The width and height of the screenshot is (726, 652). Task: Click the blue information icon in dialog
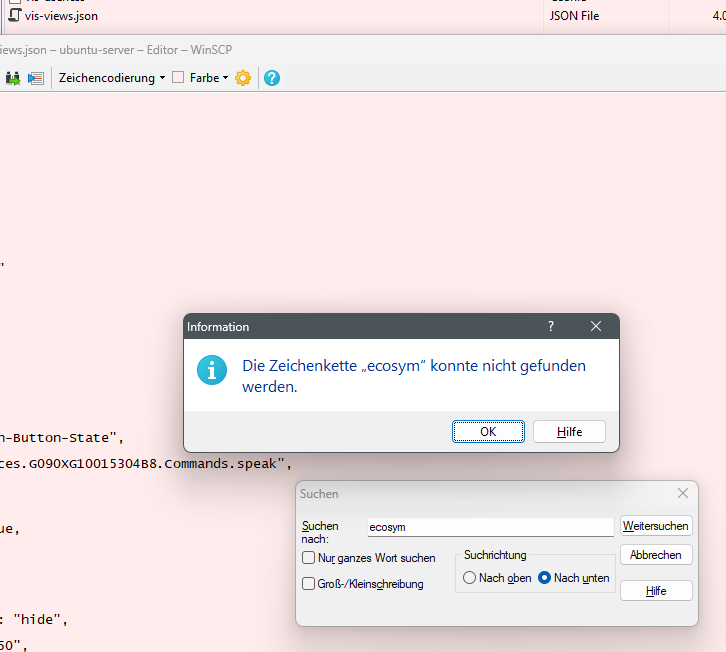tap(211, 370)
